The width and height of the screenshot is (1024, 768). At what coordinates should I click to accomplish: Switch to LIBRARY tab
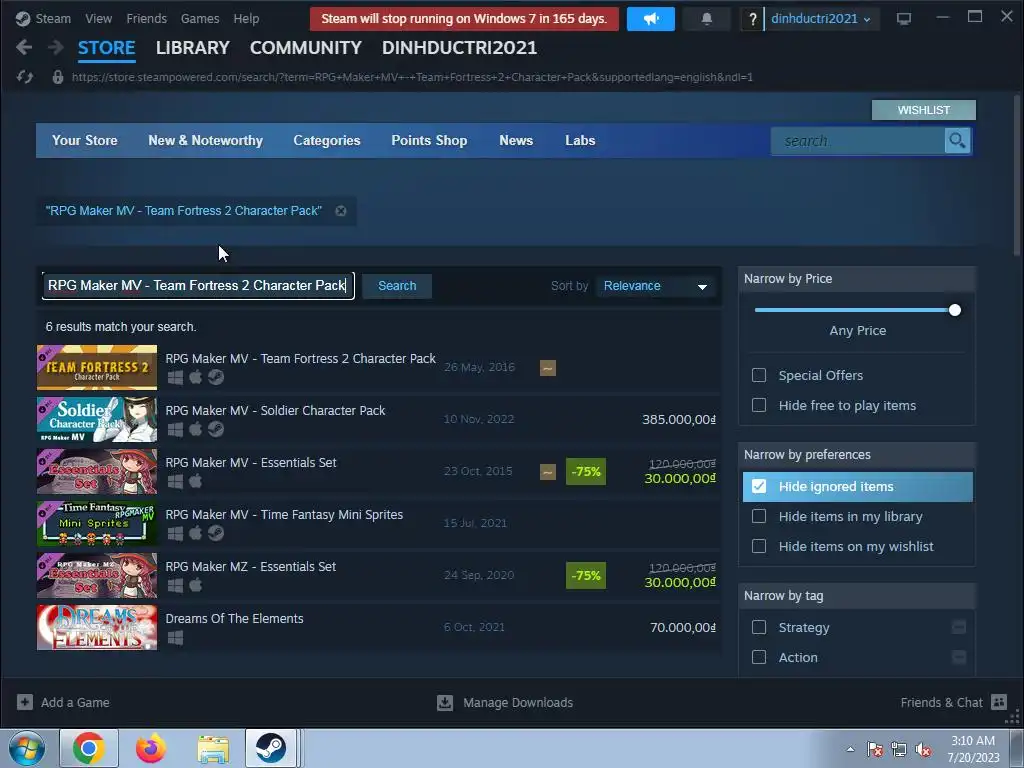coord(193,48)
